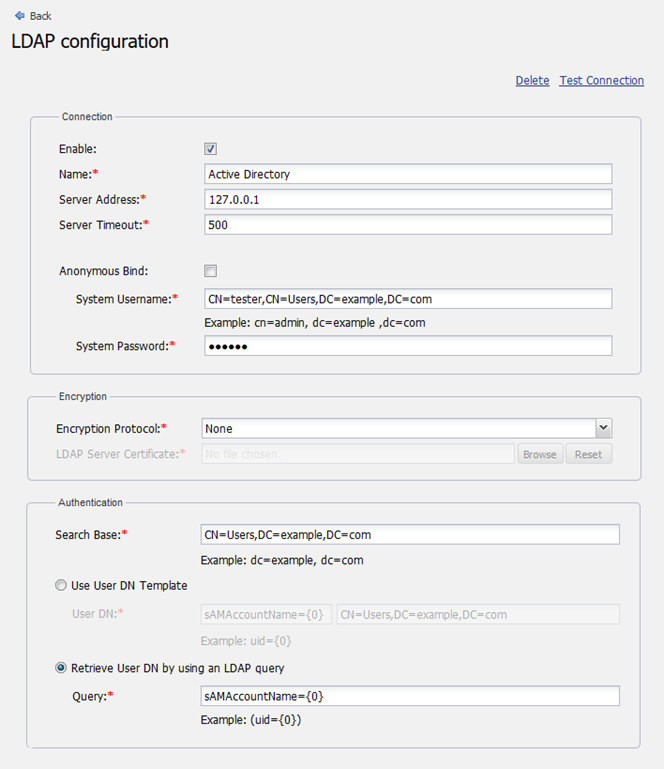Select the Use User DN Template option
Screen dimensions: 664x769
(62, 586)
